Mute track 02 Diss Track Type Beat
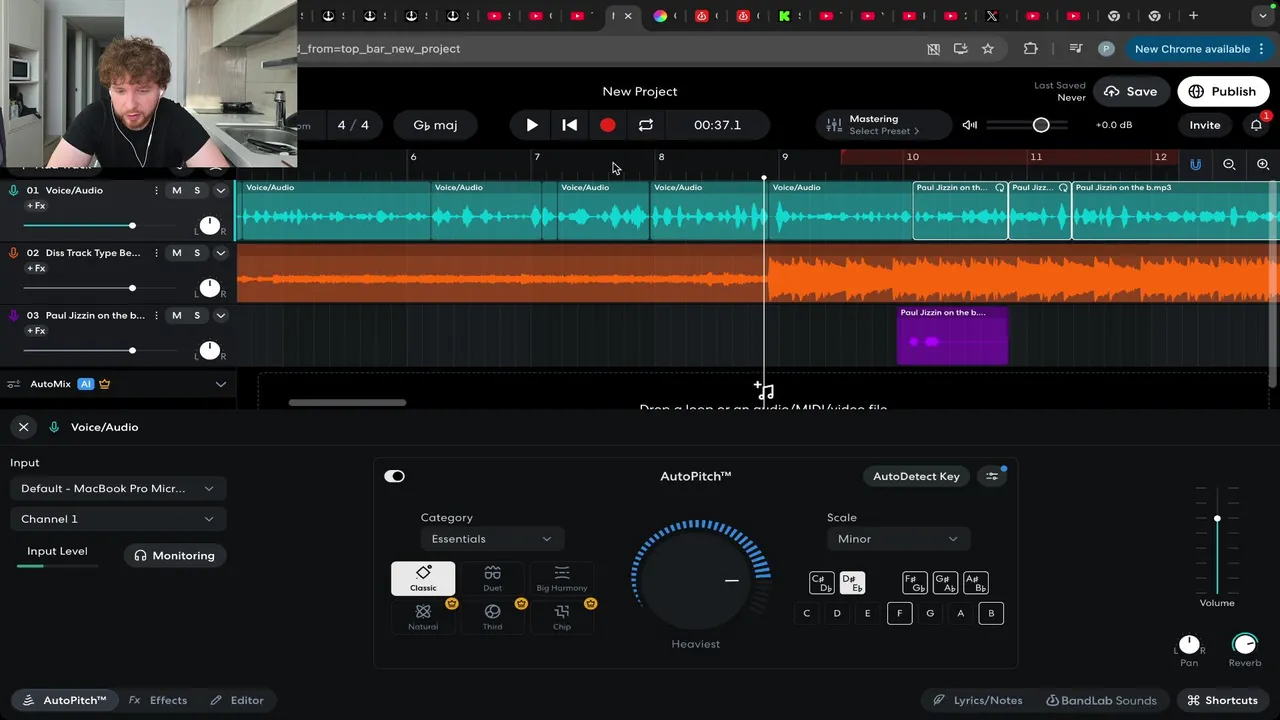This screenshot has height=720, width=1280. [177, 253]
